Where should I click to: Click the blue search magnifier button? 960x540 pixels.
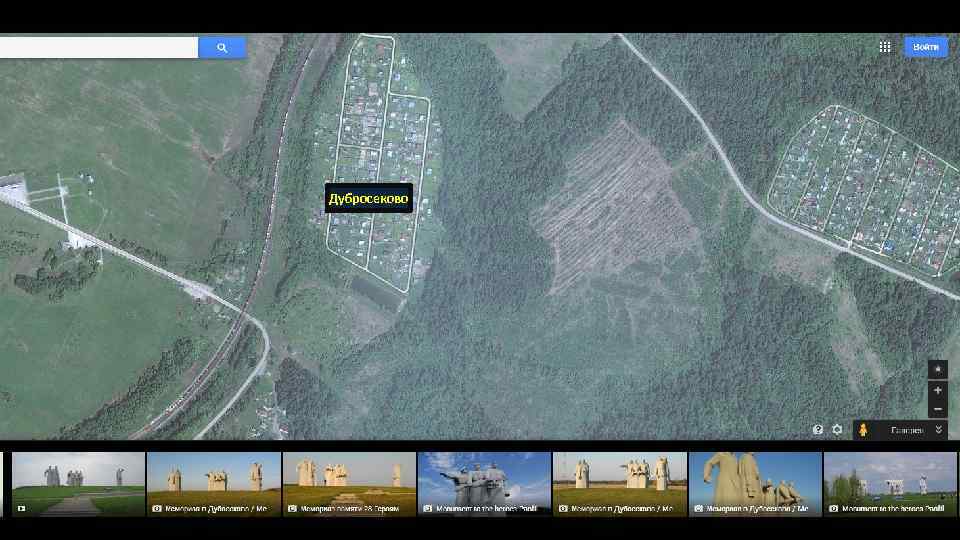(222, 47)
